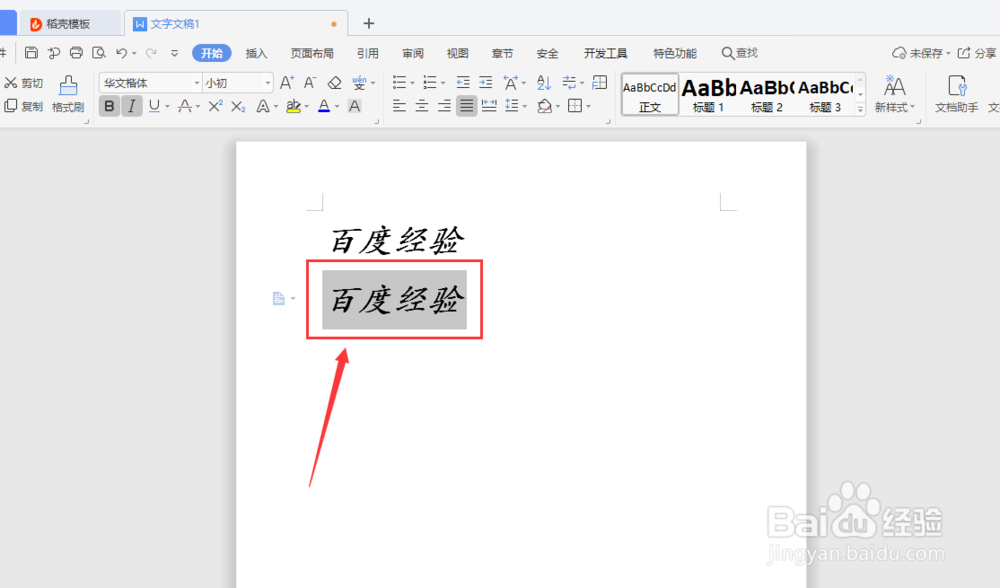Open the View (视图) tab
Viewport: 1000px width, 588px height.
(x=457, y=53)
